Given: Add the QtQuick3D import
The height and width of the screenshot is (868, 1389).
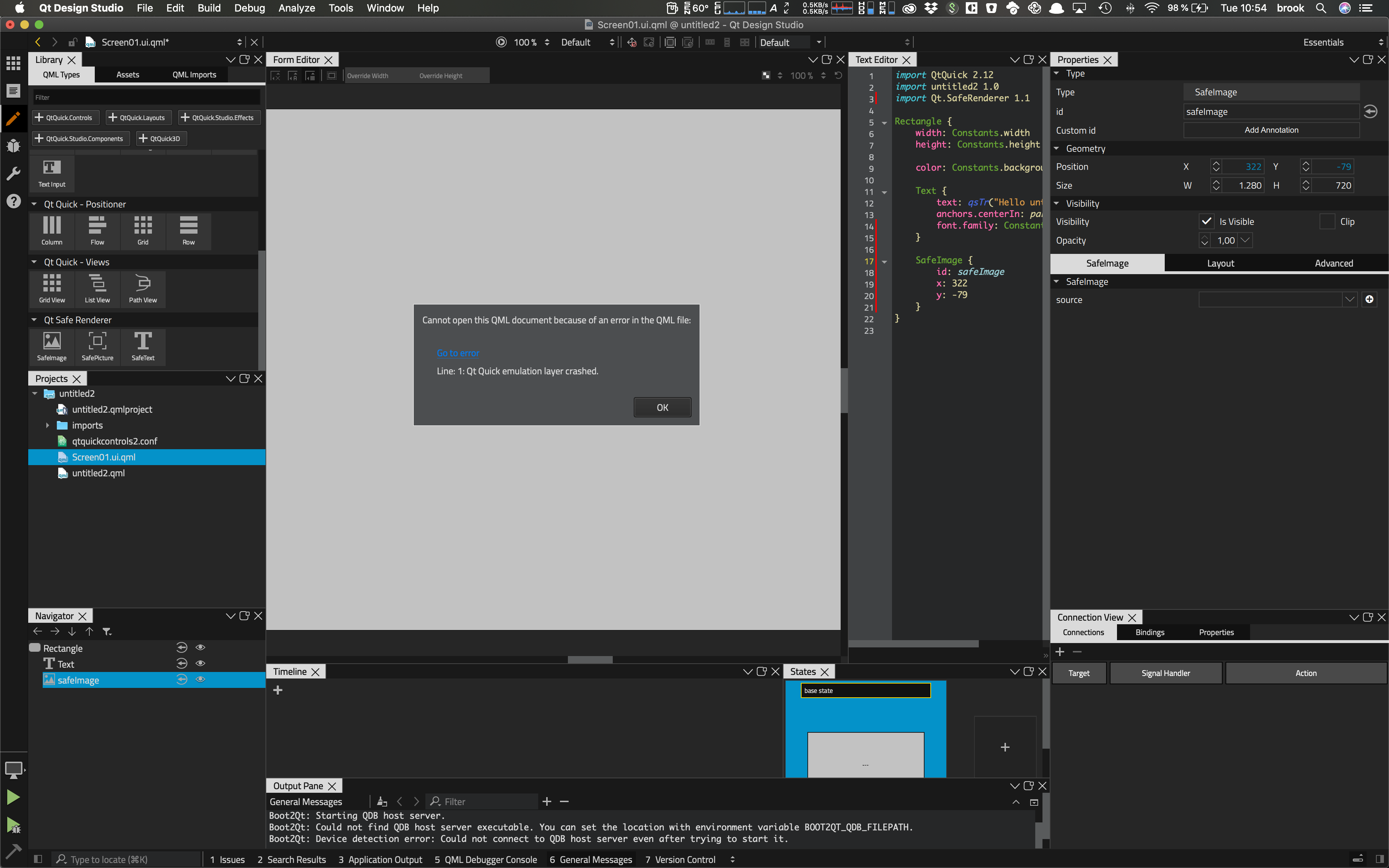Looking at the screenshot, I should click(x=162, y=139).
